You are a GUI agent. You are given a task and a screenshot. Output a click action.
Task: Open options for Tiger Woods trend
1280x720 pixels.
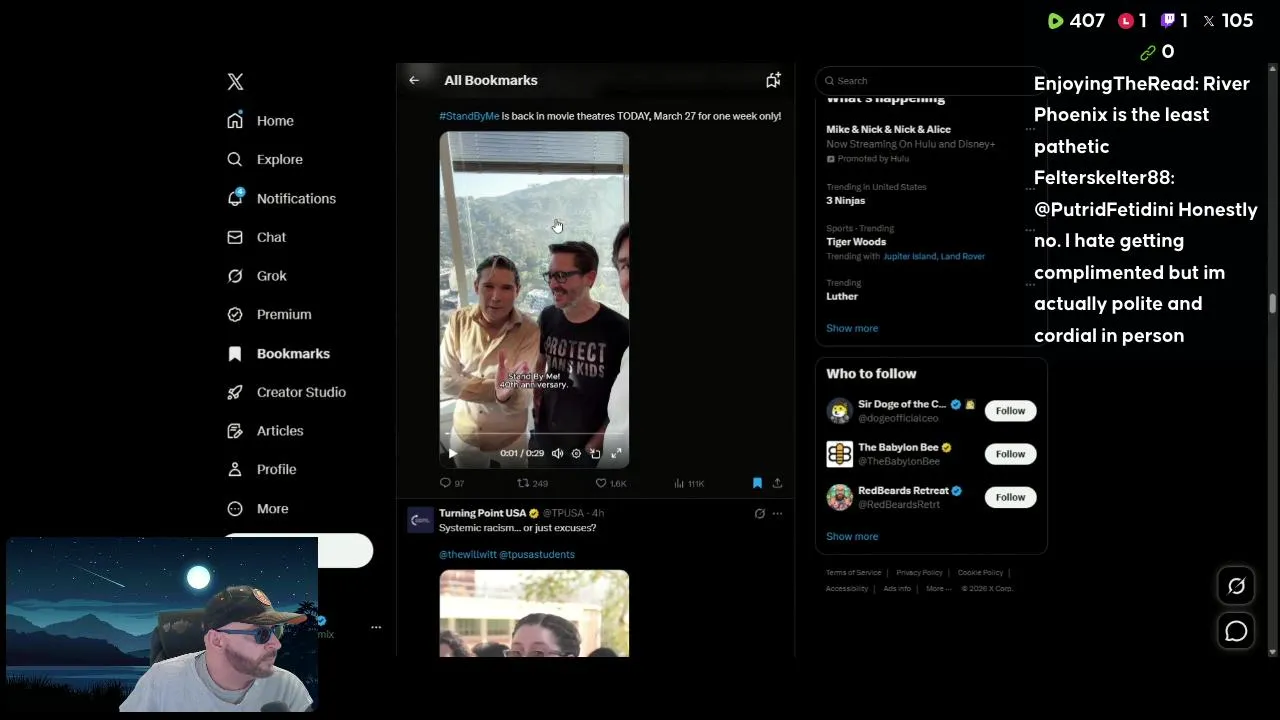point(1030,229)
